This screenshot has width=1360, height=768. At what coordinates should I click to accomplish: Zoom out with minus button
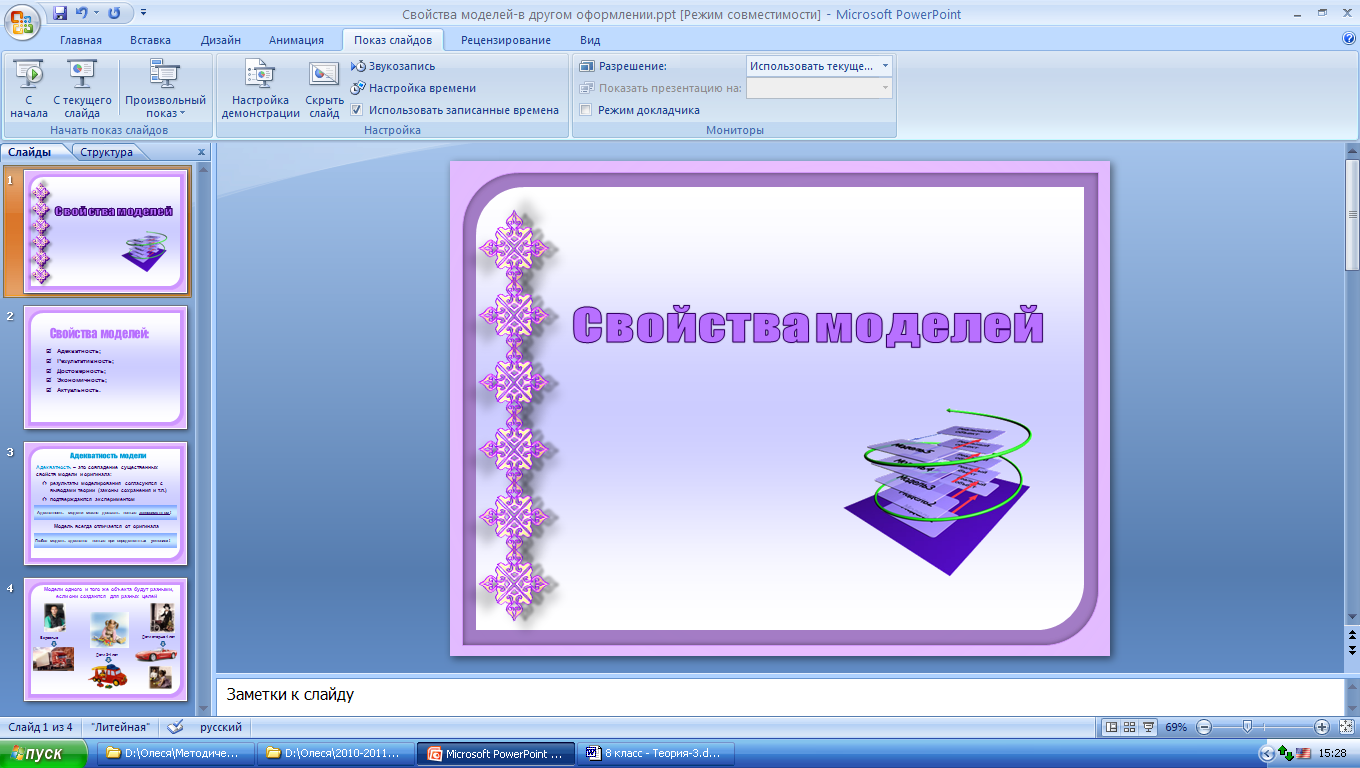click(x=1204, y=727)
